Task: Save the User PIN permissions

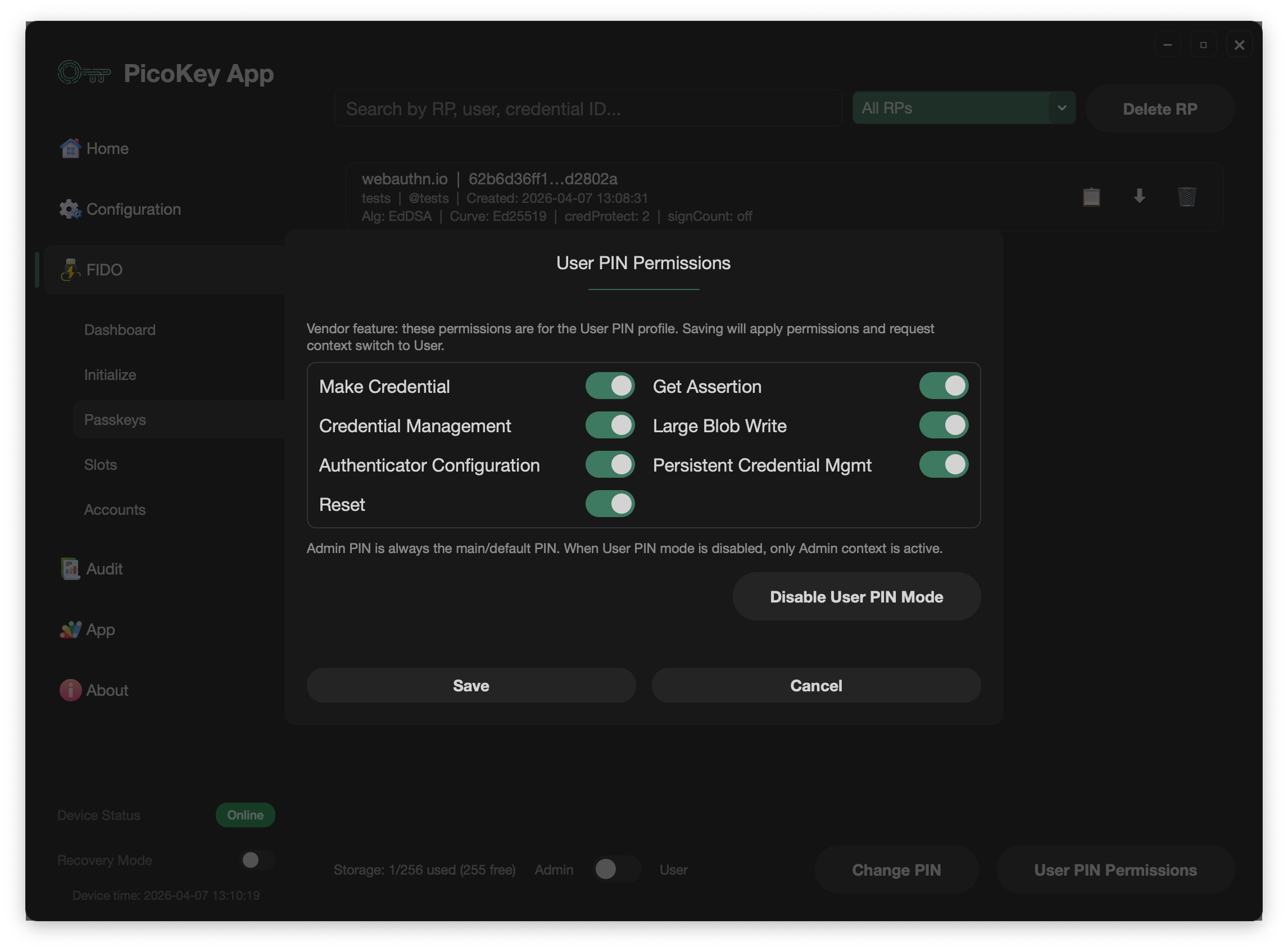Action: point(471,685)
